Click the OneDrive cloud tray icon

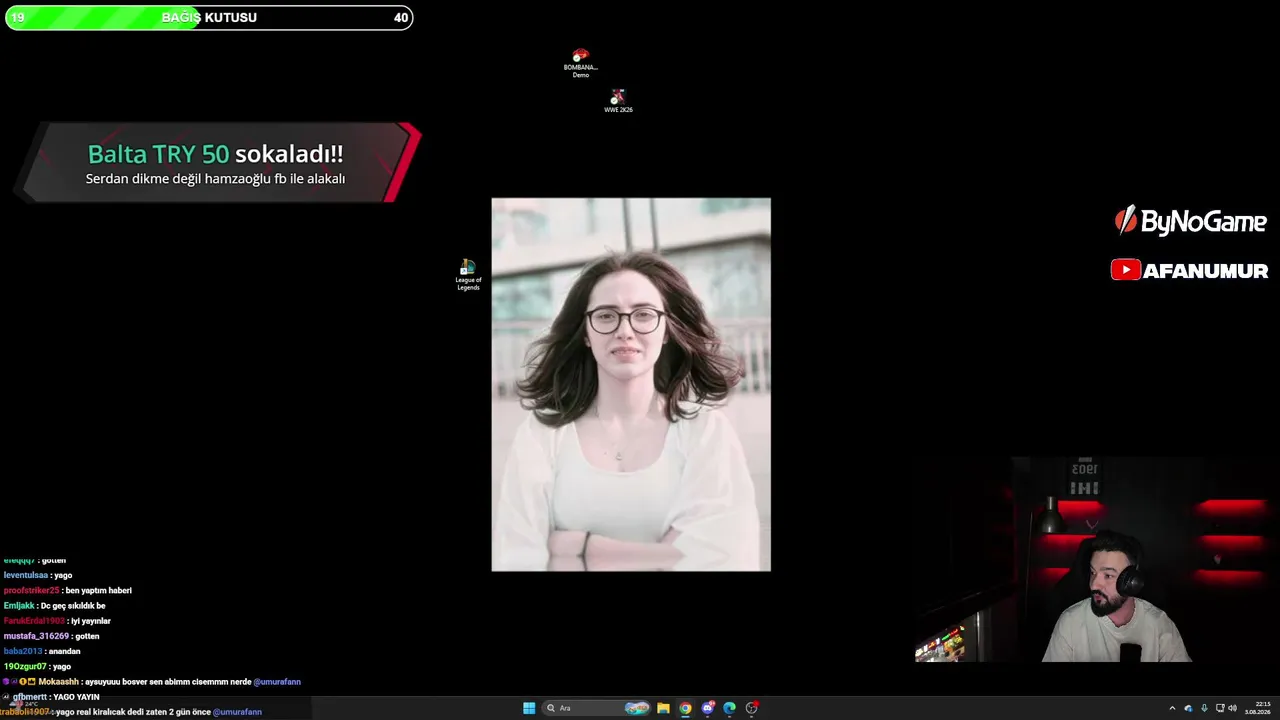pos(1188,708)
